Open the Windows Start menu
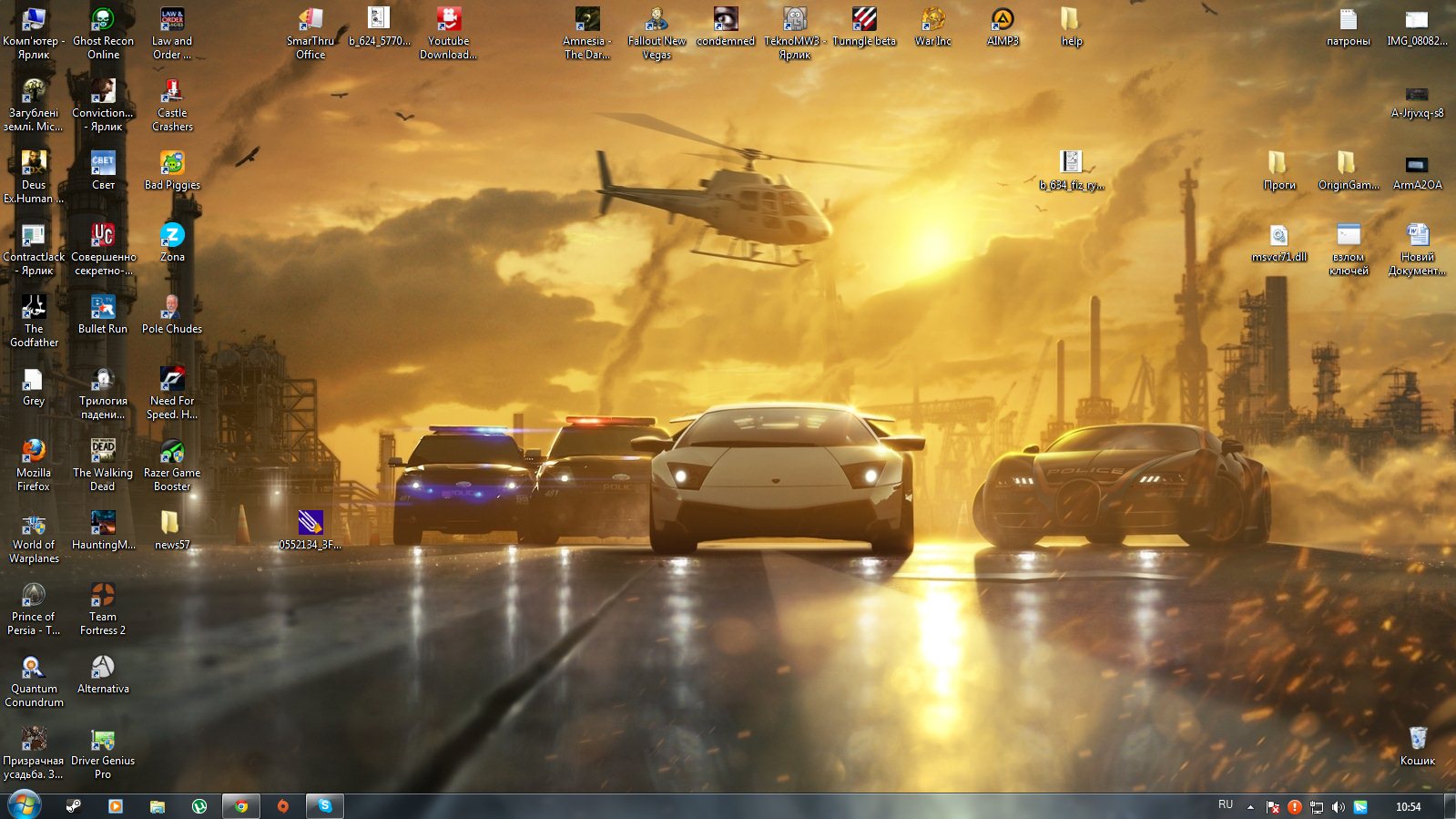 24,805
